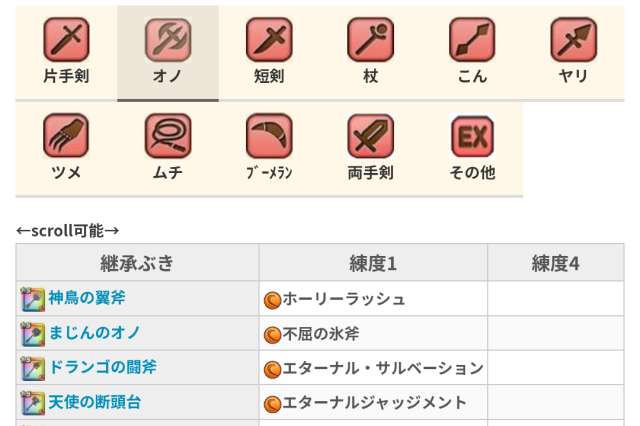Viewport: 640px width, 426px height.
Task: Select the ヤリ spear weapon icon
Action: (x=573, y=39)
